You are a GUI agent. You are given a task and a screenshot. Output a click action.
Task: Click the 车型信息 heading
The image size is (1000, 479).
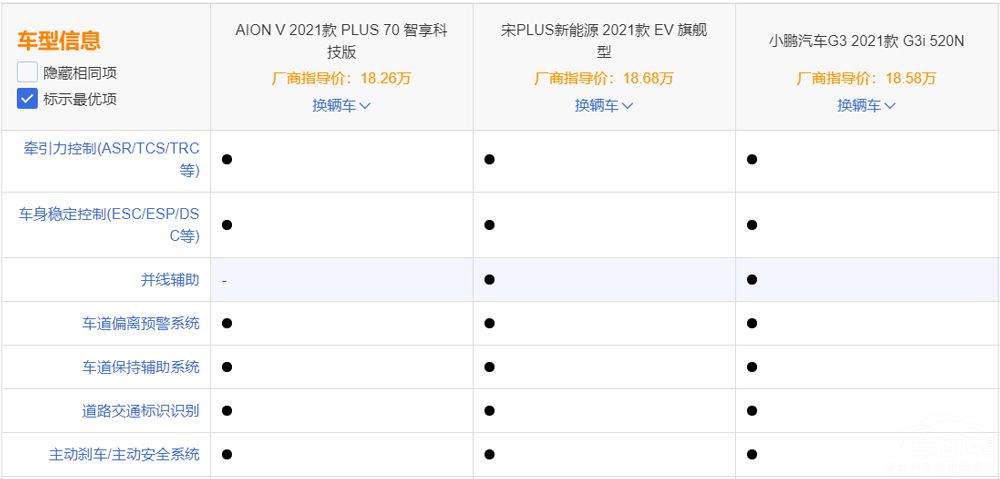59,41
